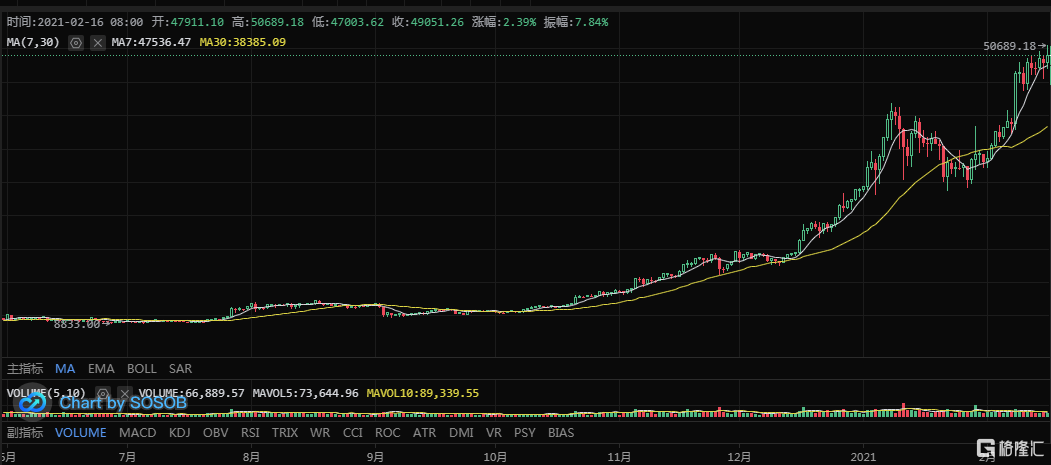Select the RSI sub-indicator
1051x465 pixels.
(250, 433)
